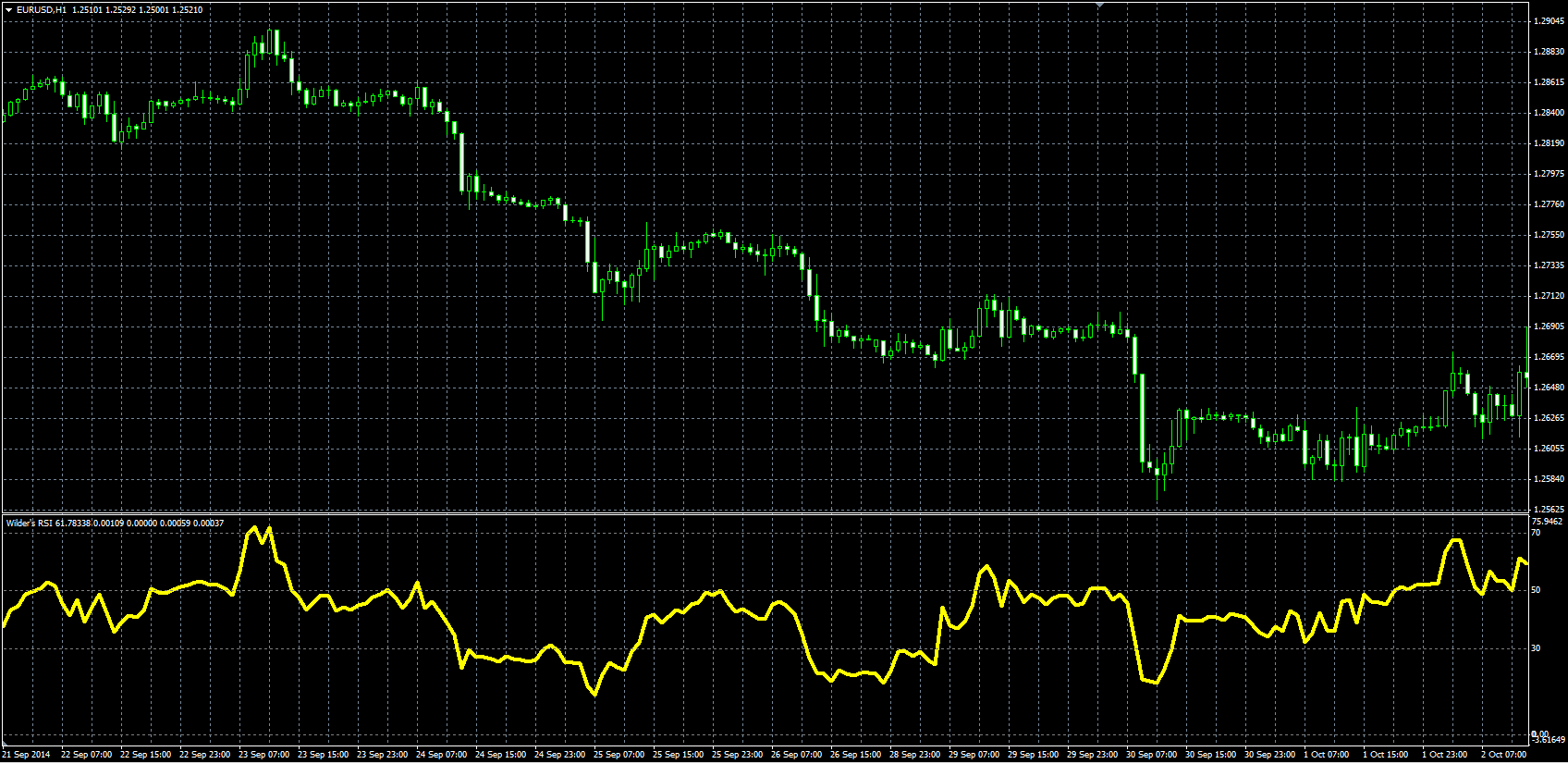Click the 26 Sep 07:00 time label
This screenshot has height=764, width=1568.
[796, 755]
